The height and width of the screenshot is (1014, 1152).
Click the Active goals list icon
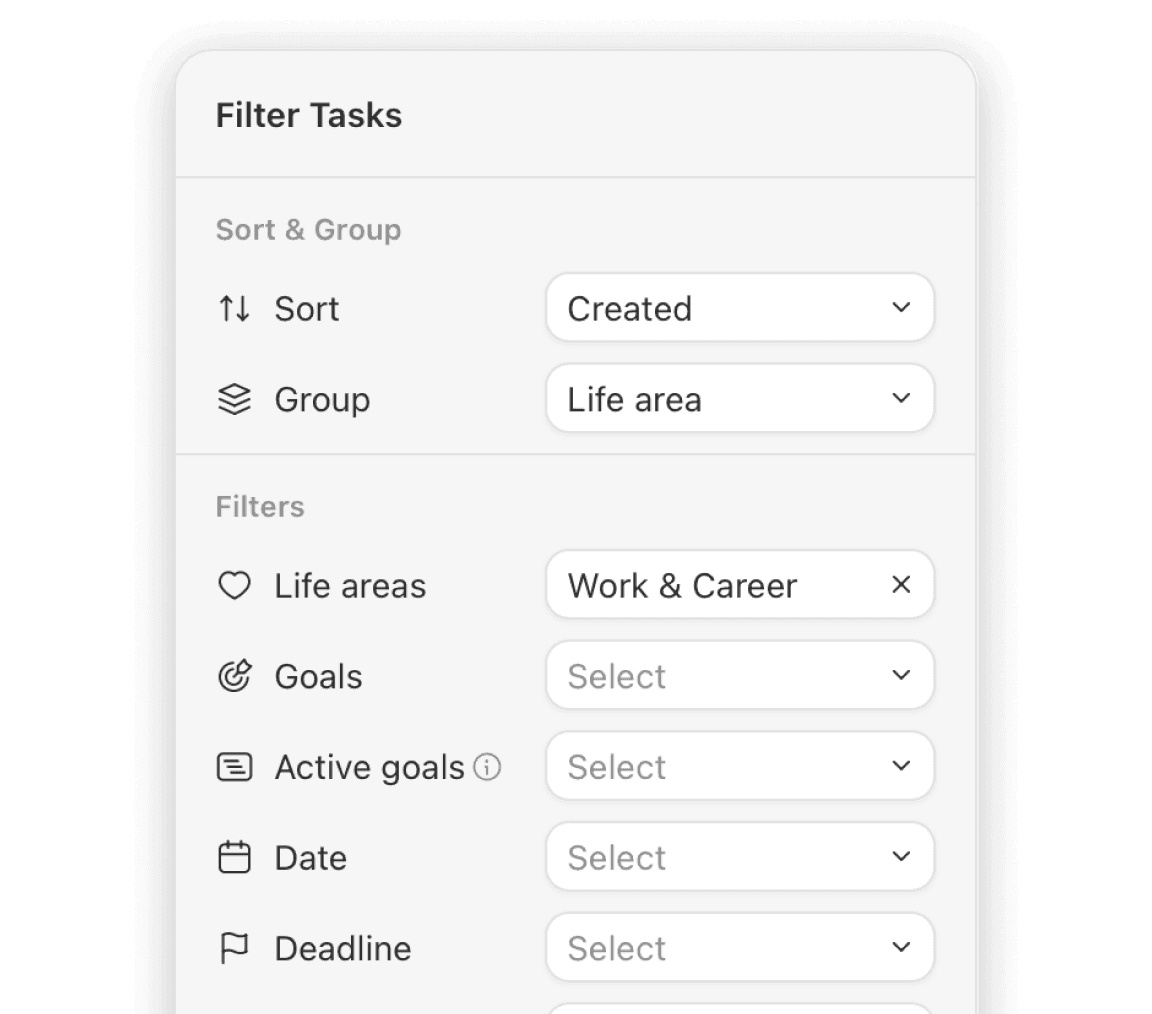click(234, 768)
